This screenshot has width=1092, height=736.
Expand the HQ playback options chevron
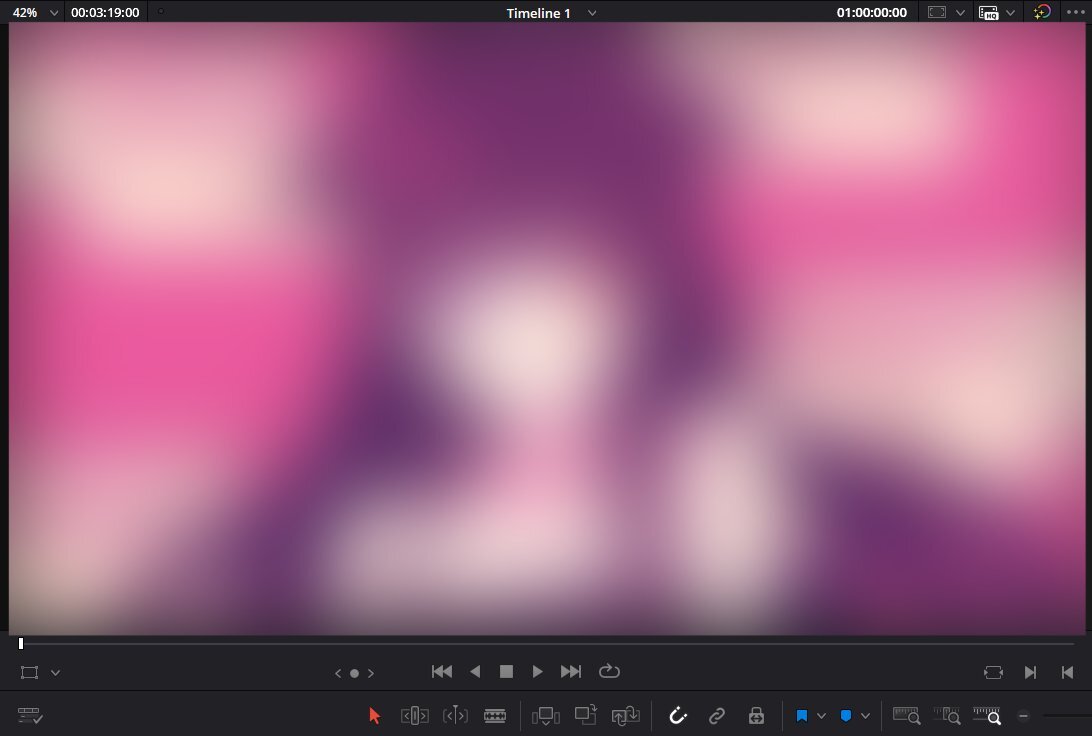coord(1011,13)
